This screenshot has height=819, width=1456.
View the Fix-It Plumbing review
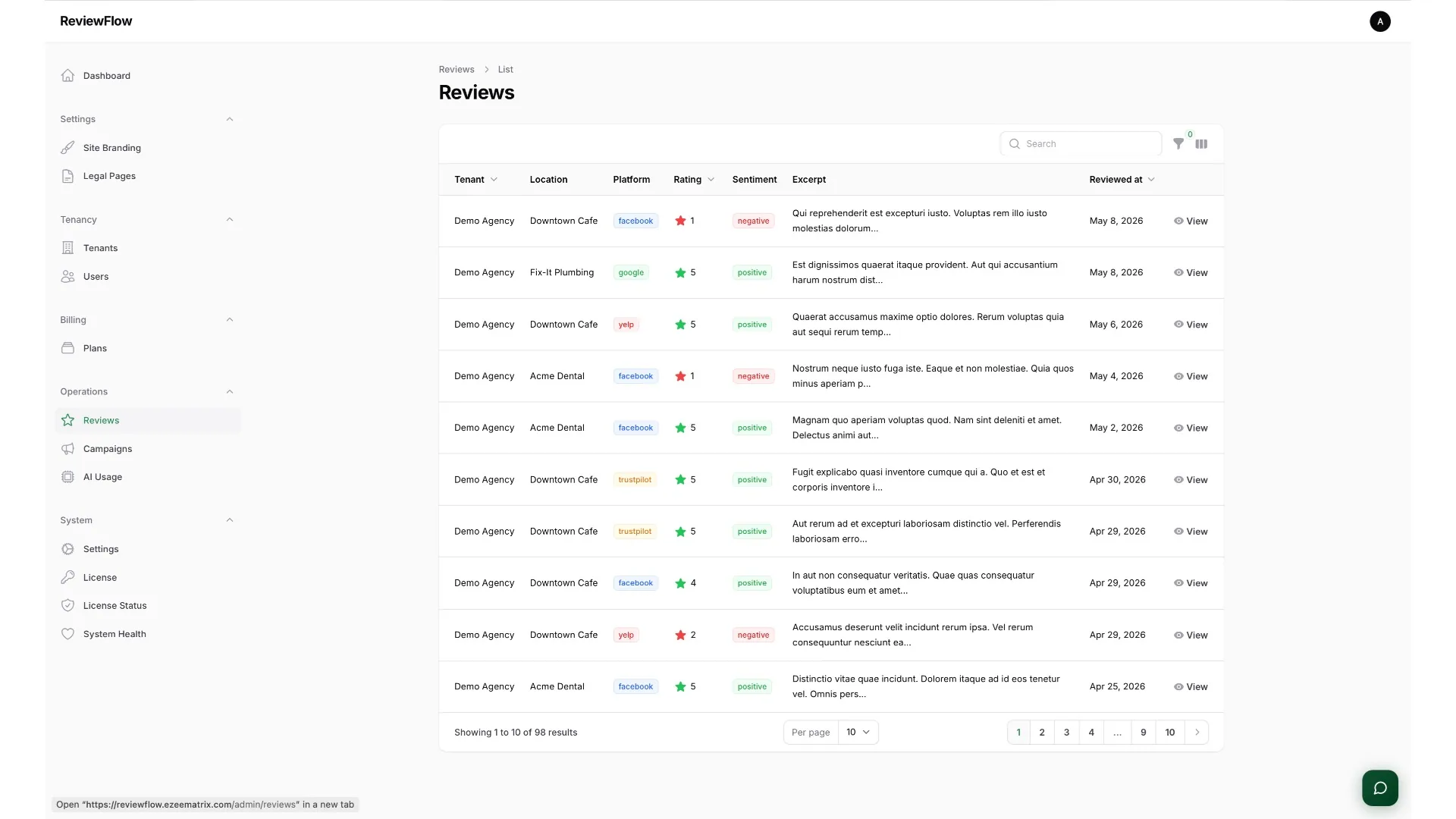(1191, 273)
